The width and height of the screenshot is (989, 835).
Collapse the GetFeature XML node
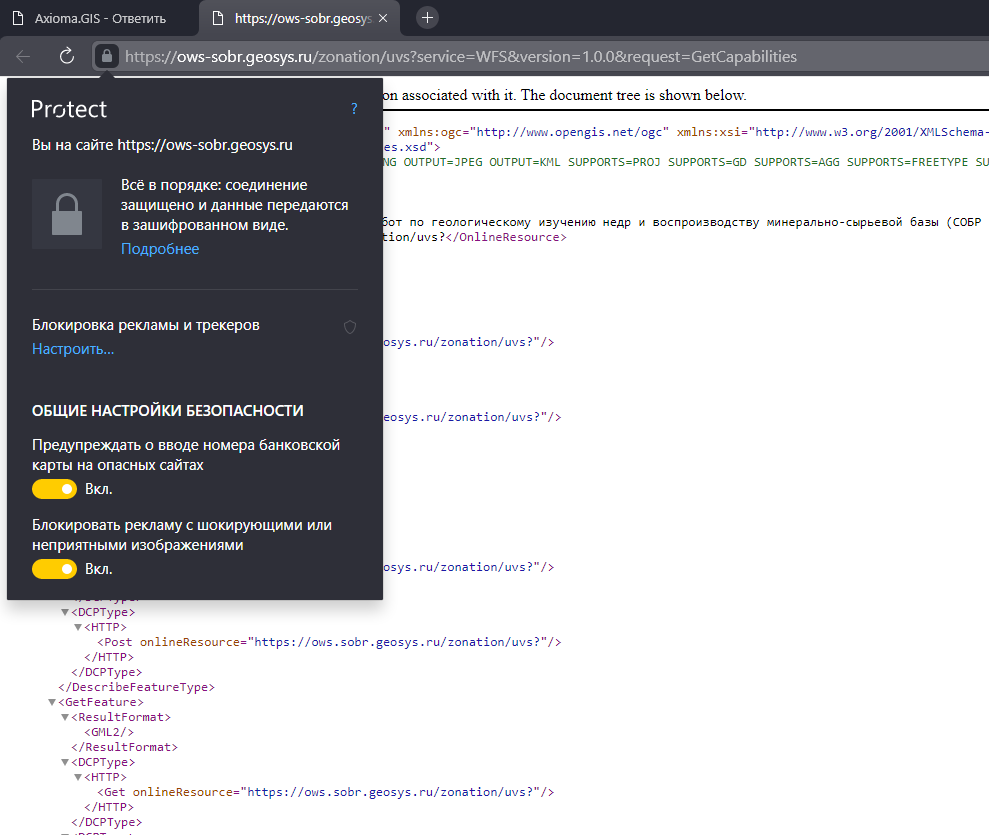[x=52, y=703]
